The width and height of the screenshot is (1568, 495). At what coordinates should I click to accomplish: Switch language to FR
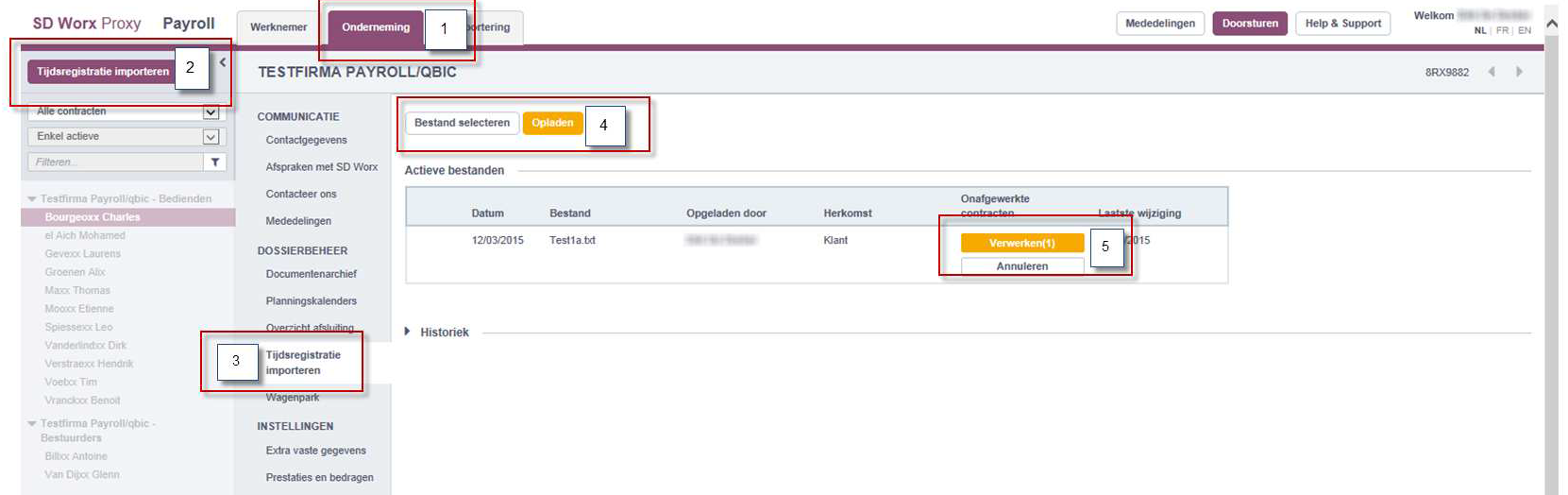[x=1502, y=31]
